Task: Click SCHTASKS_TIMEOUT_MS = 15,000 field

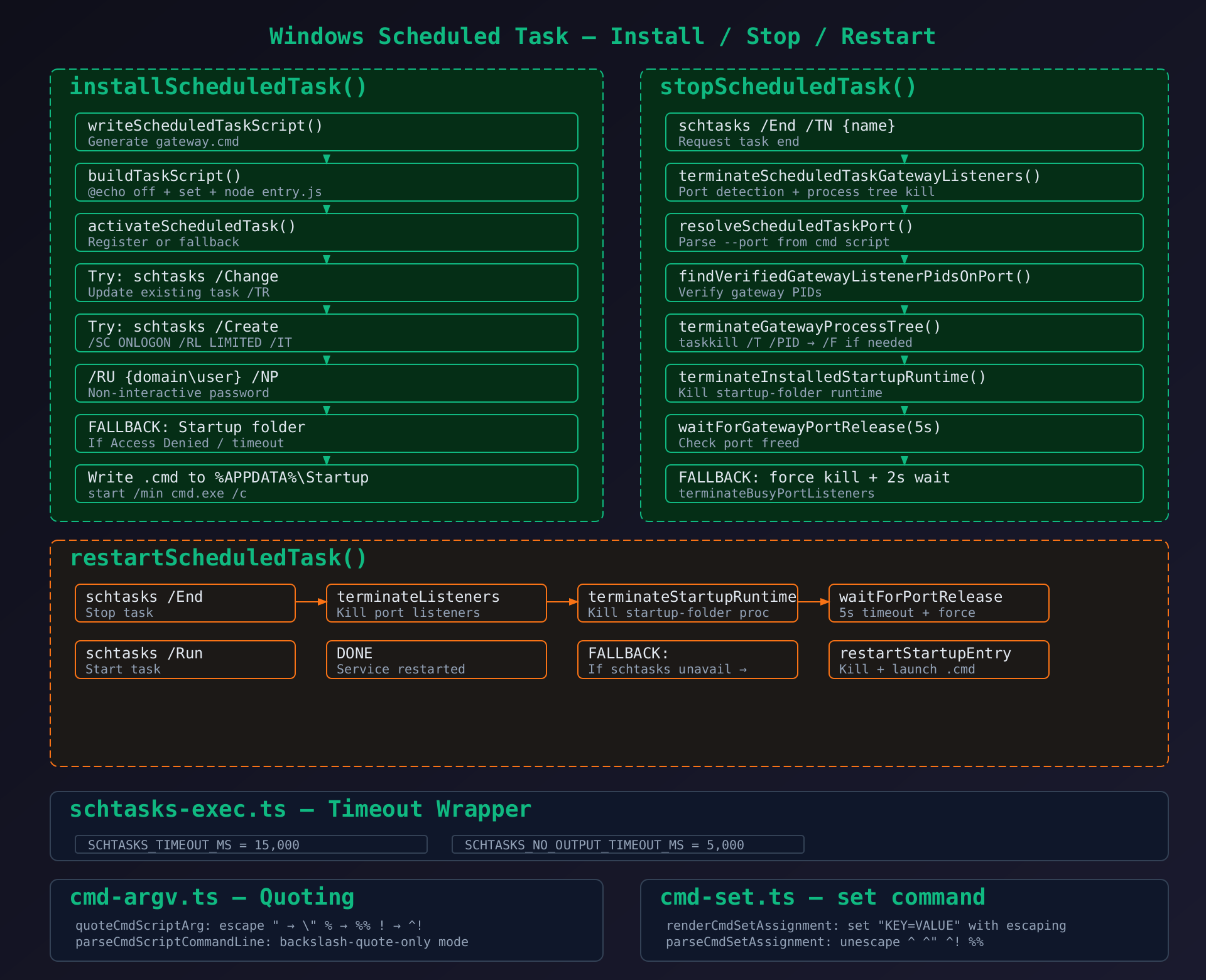Action: [251, 844]
